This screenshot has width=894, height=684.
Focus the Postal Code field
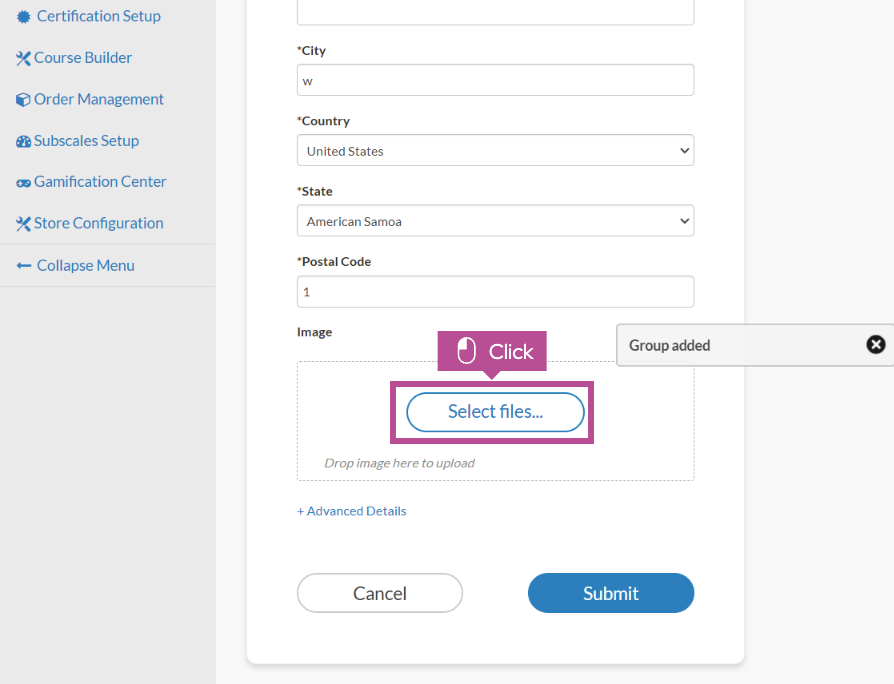point(495,292)
